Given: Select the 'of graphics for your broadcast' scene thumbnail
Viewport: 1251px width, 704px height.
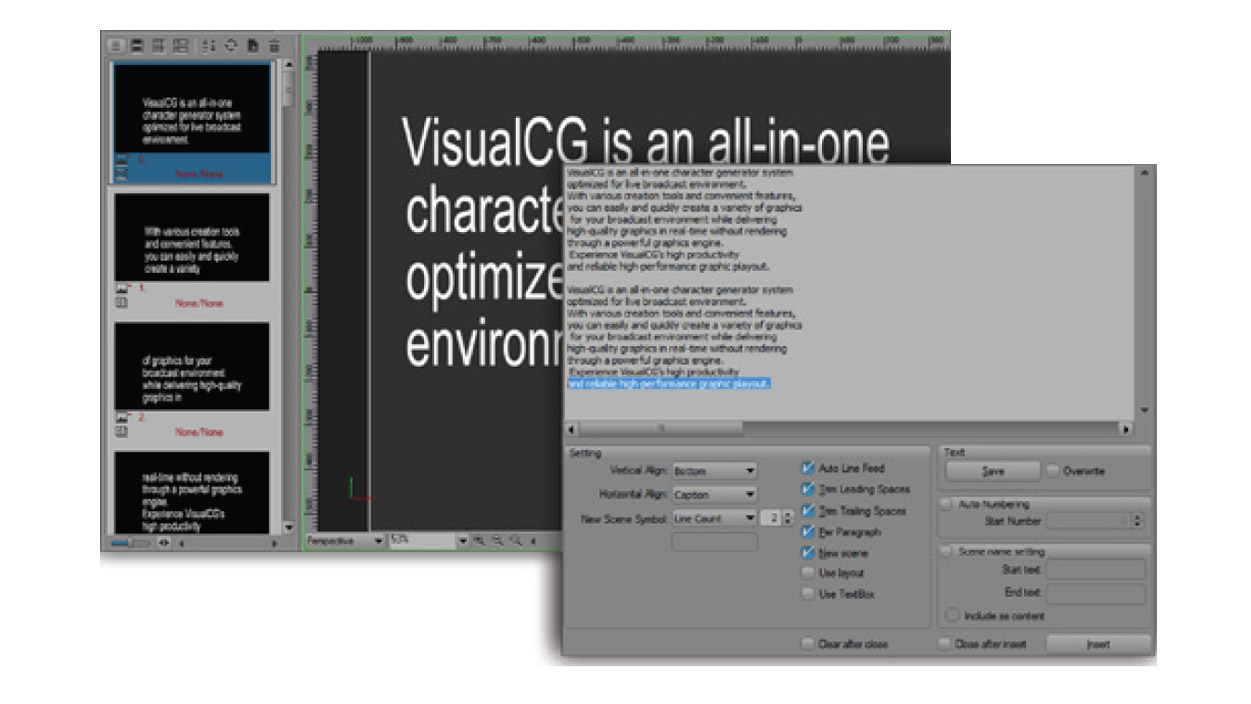Looking at the screenshot, I should coord(192,367).
